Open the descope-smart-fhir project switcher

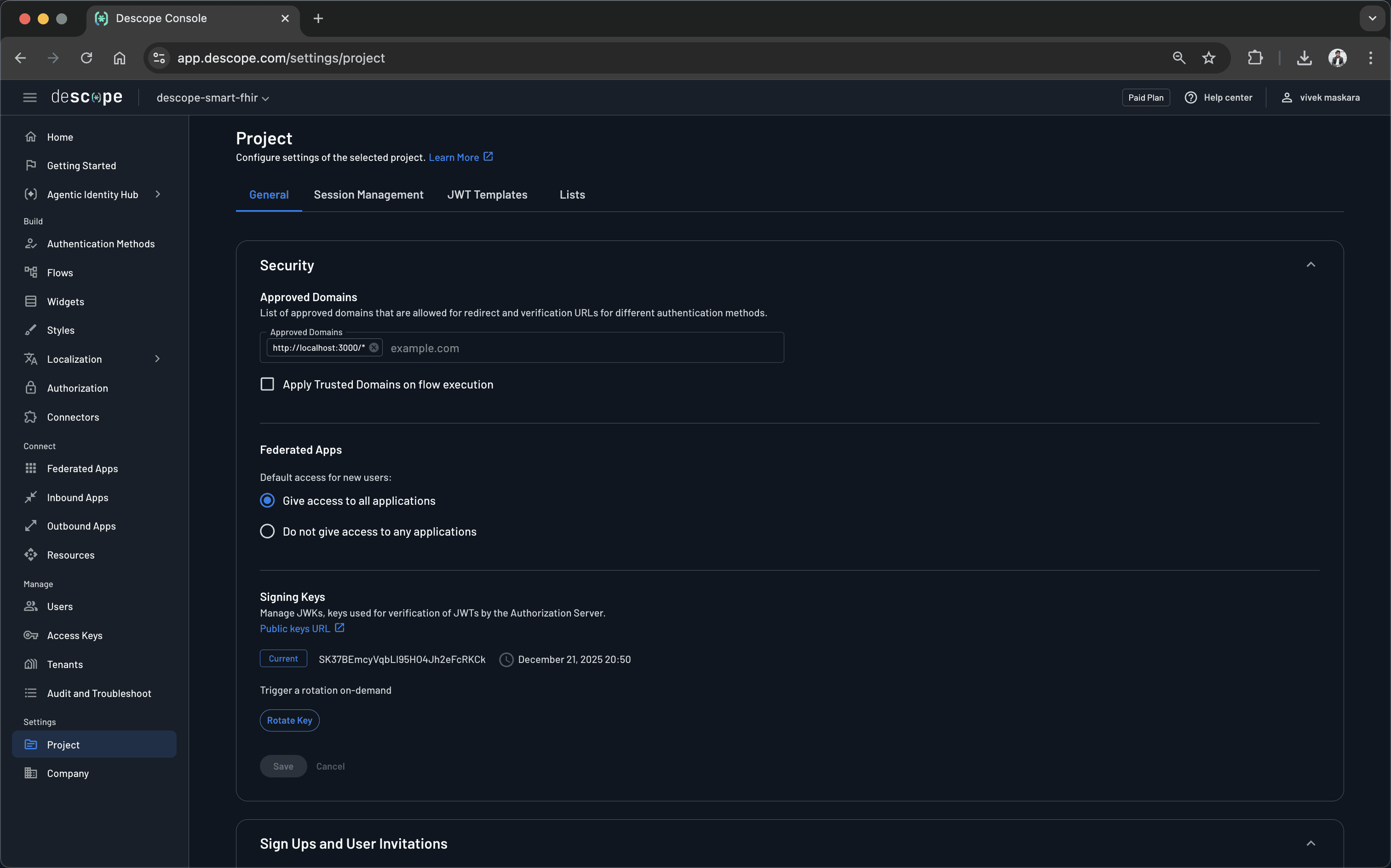212,97
